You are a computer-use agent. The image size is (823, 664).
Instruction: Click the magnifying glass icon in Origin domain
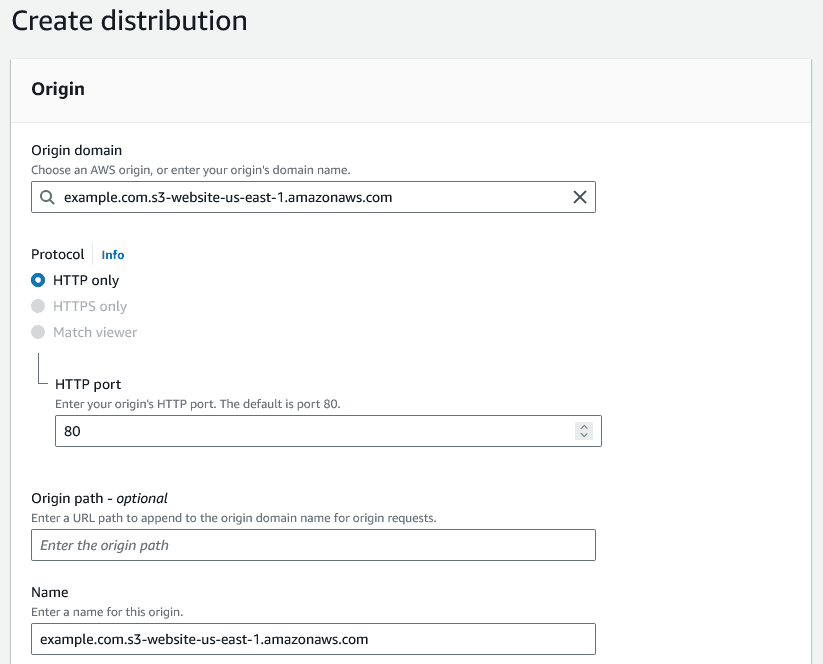tap(47, 197)
